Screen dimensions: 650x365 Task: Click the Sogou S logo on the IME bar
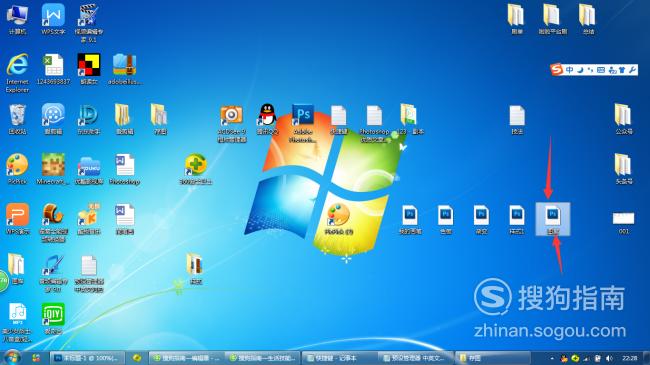pos(556,70)
